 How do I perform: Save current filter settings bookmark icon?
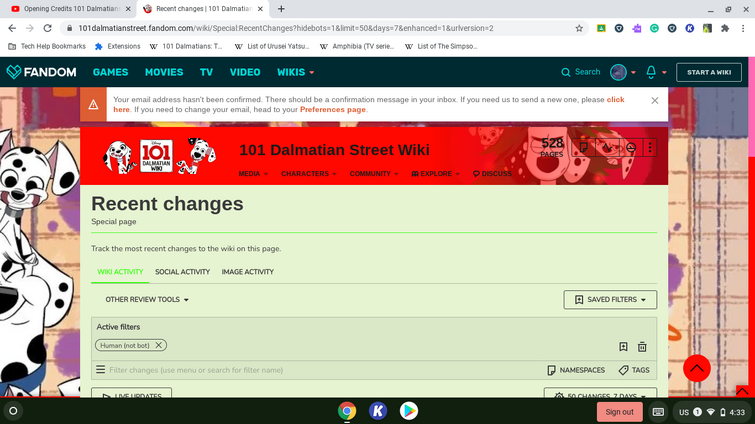(623, 347)
